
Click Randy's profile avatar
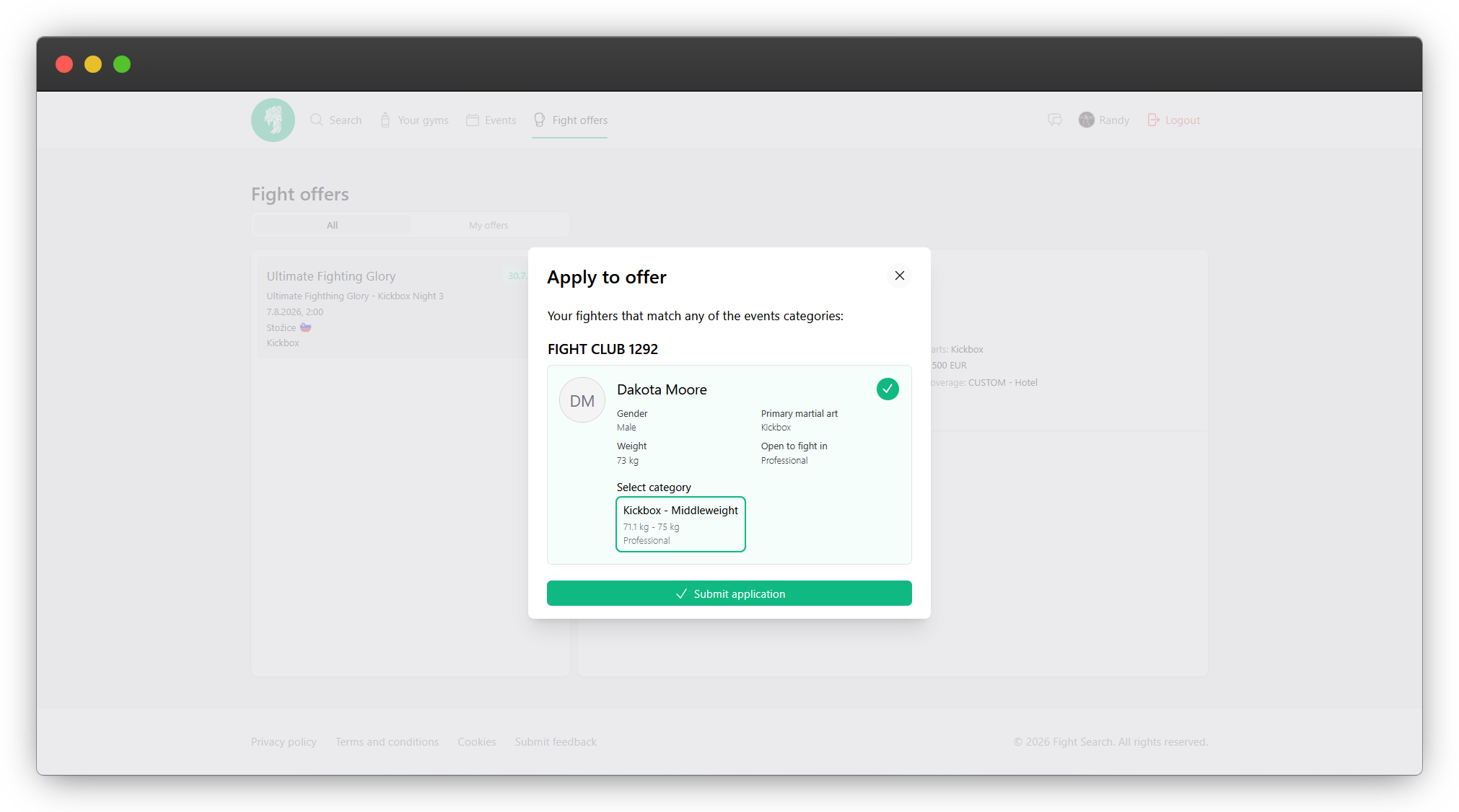click(1087, 120)
